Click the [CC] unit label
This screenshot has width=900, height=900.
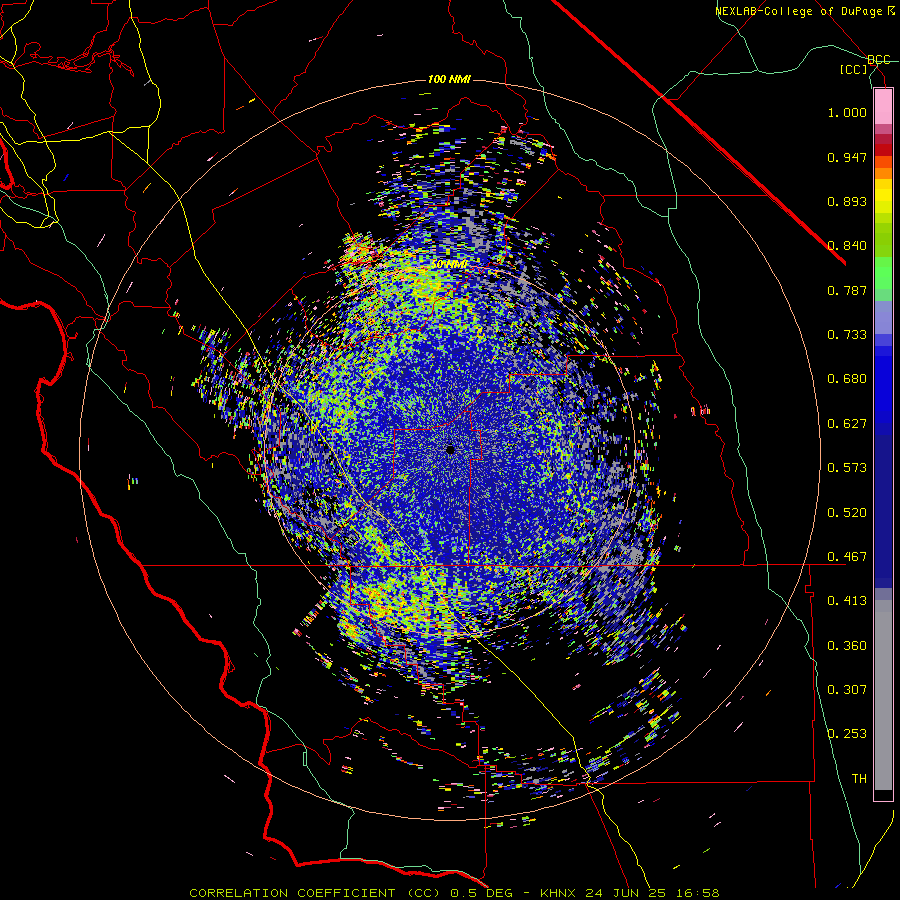tap(853, 69)
